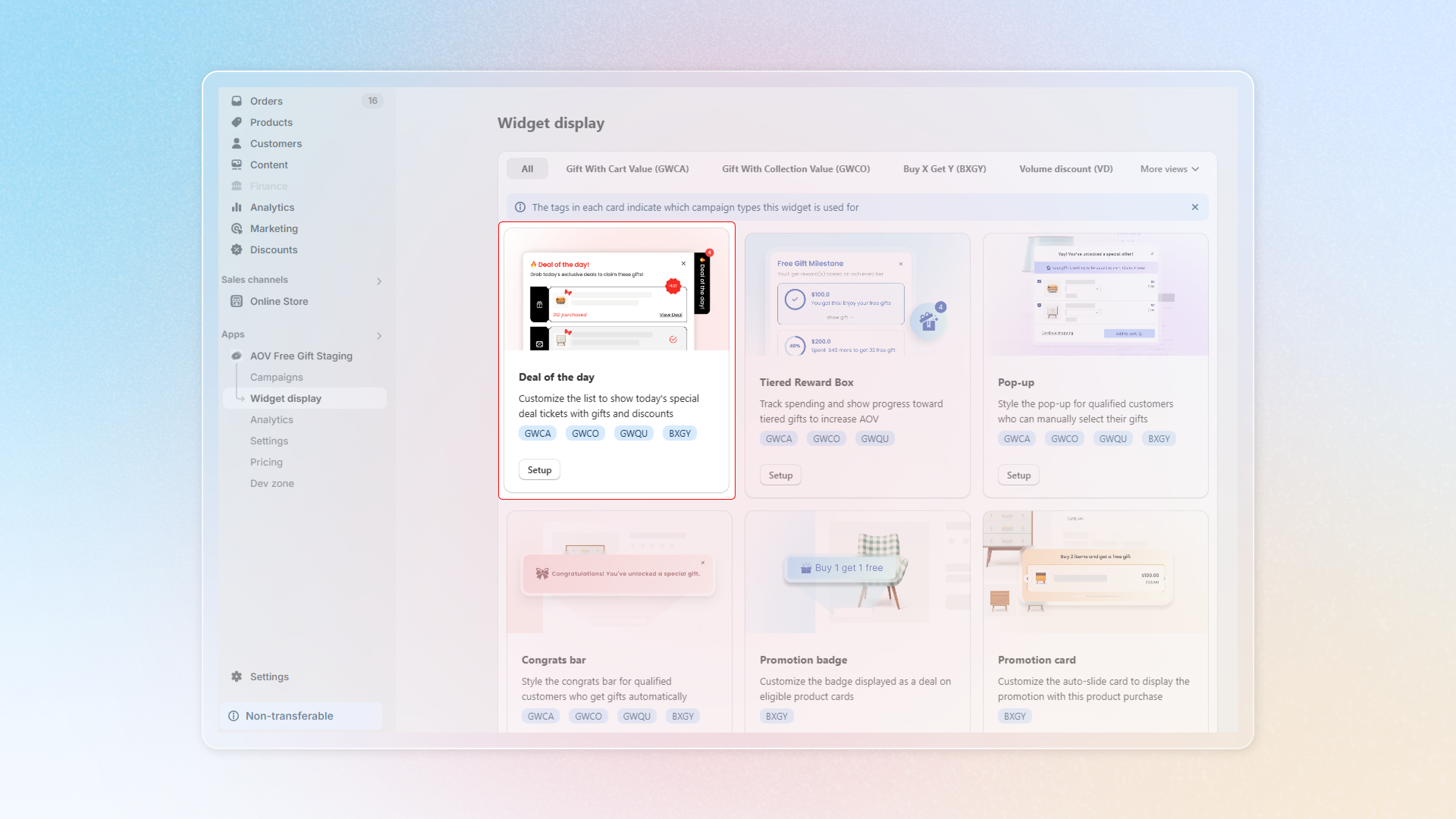The image size is (1456, 819).
Task: Click Setup on Tiered Reward Box card
Action: pyautogui.click(x=780, y=475)
